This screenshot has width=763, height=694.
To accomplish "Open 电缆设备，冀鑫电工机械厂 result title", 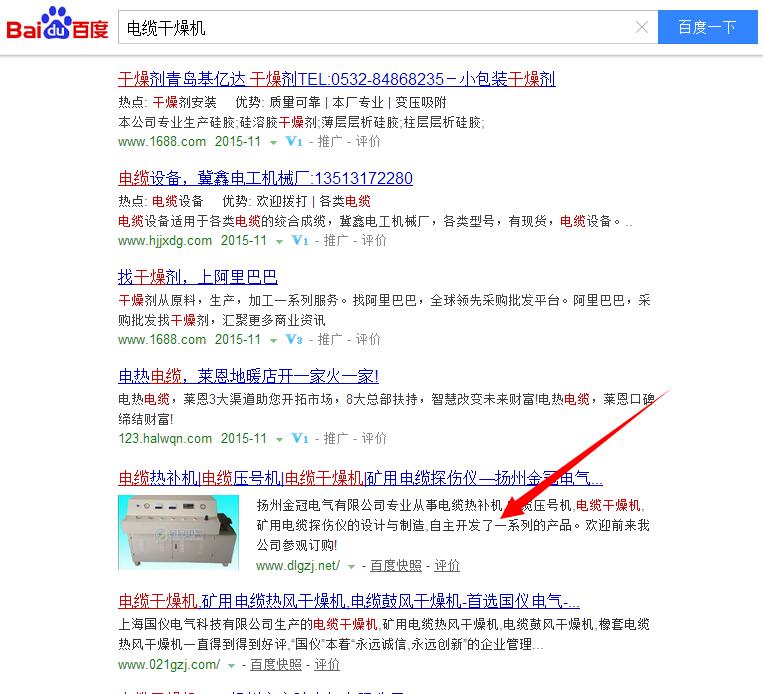I will coord(266,178).
